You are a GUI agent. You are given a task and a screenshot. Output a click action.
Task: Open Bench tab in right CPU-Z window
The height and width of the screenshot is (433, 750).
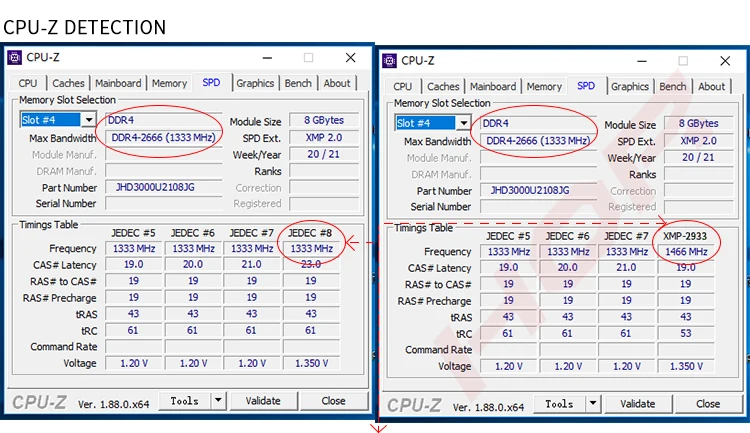pos(673,87)
